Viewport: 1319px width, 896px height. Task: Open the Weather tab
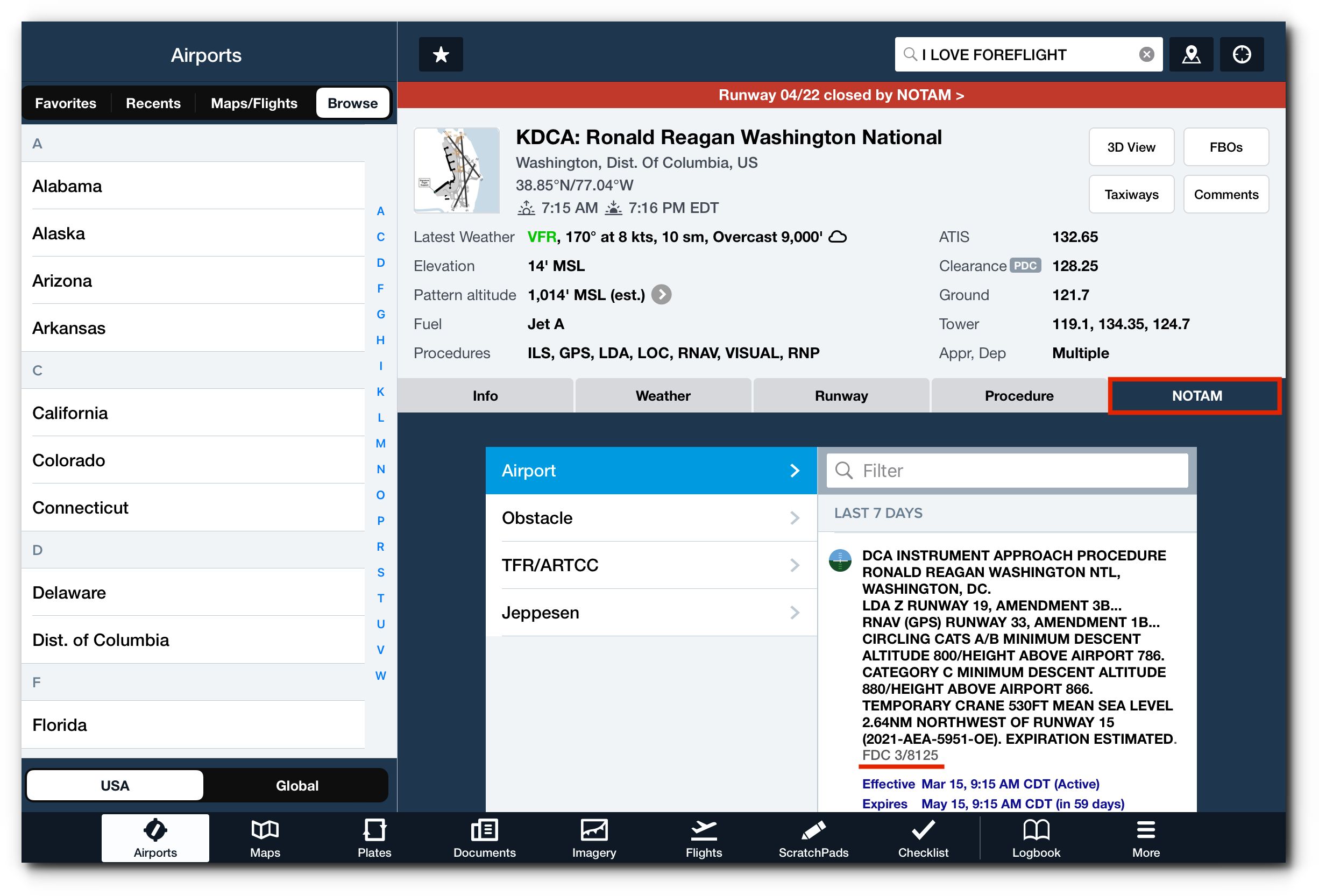[x=663, y=395]
